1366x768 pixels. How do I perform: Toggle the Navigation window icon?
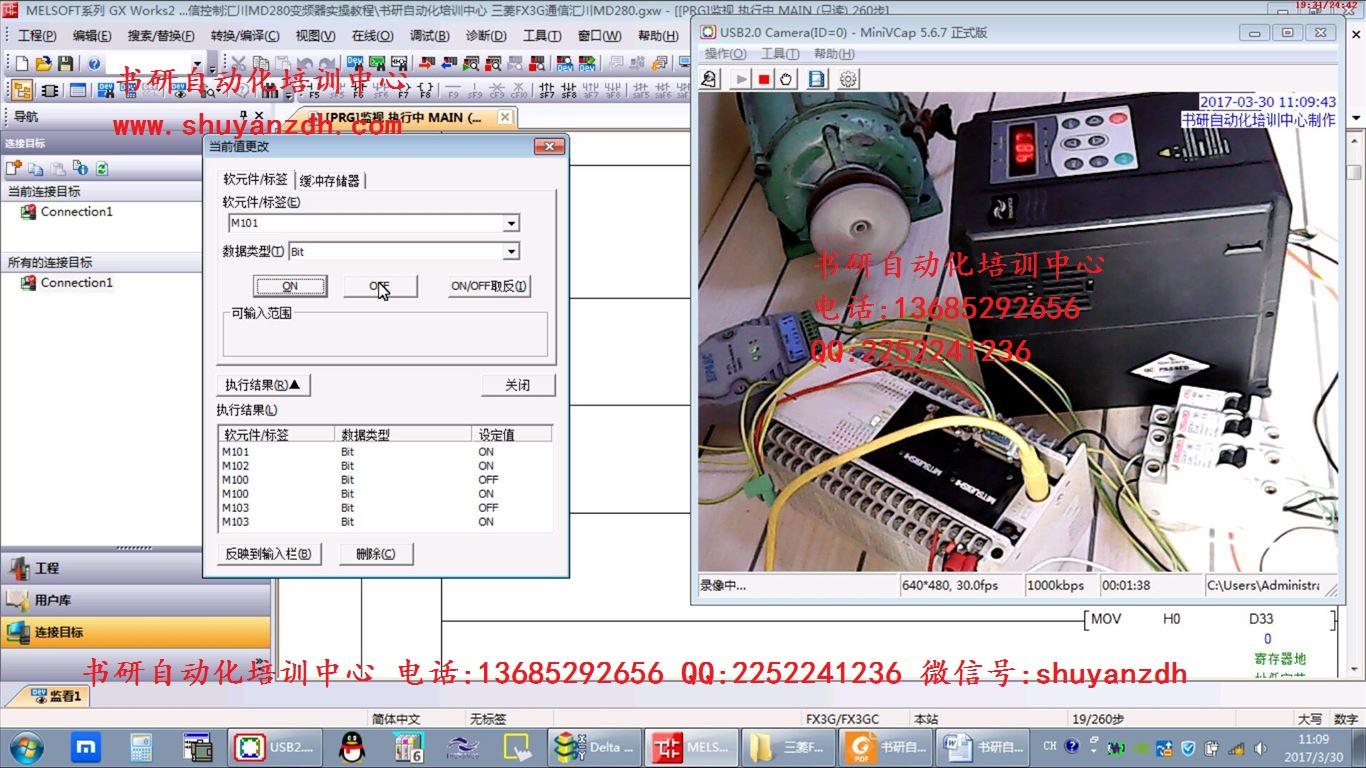21,90
